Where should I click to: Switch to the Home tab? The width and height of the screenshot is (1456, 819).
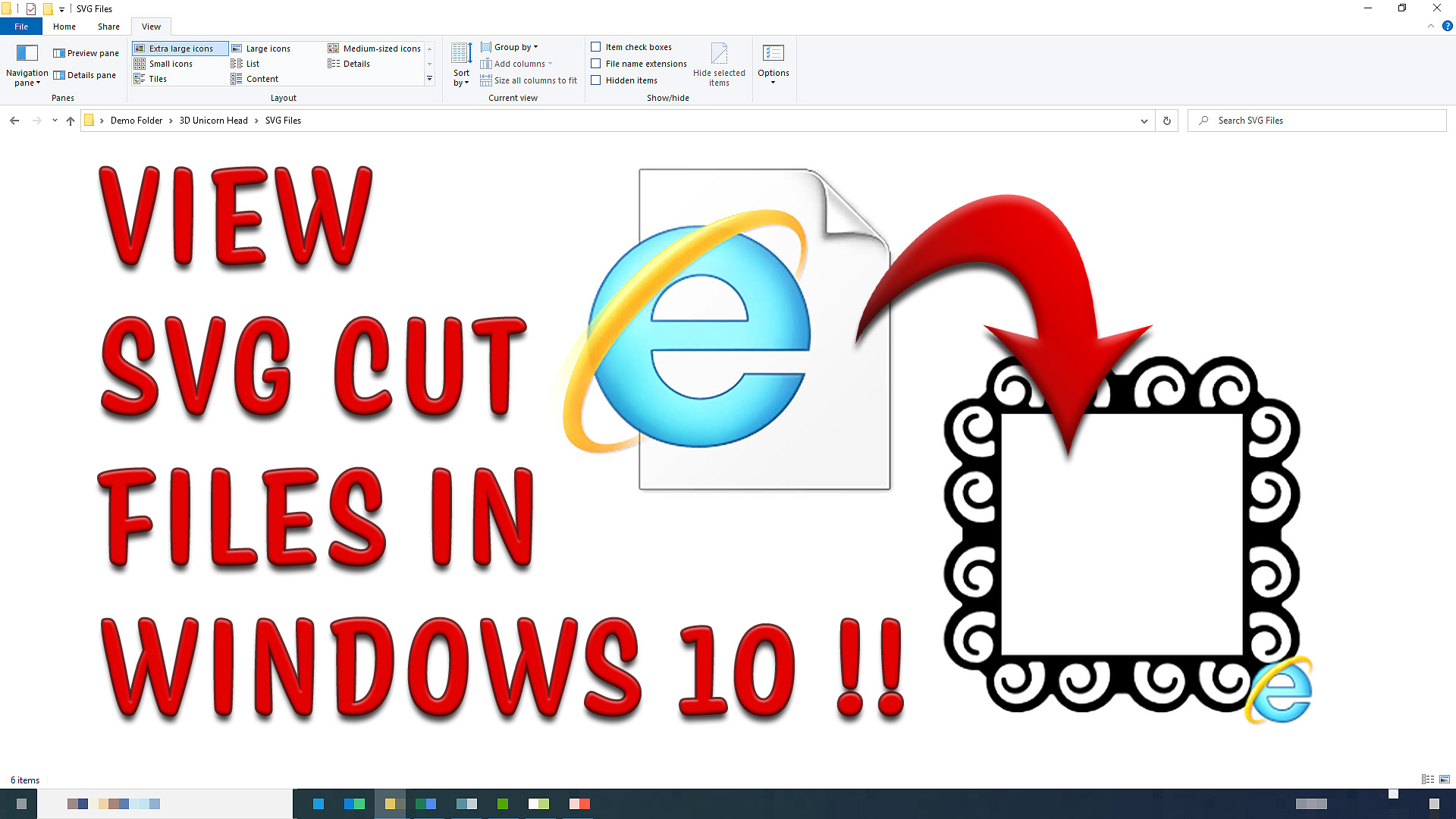(64, 26)
